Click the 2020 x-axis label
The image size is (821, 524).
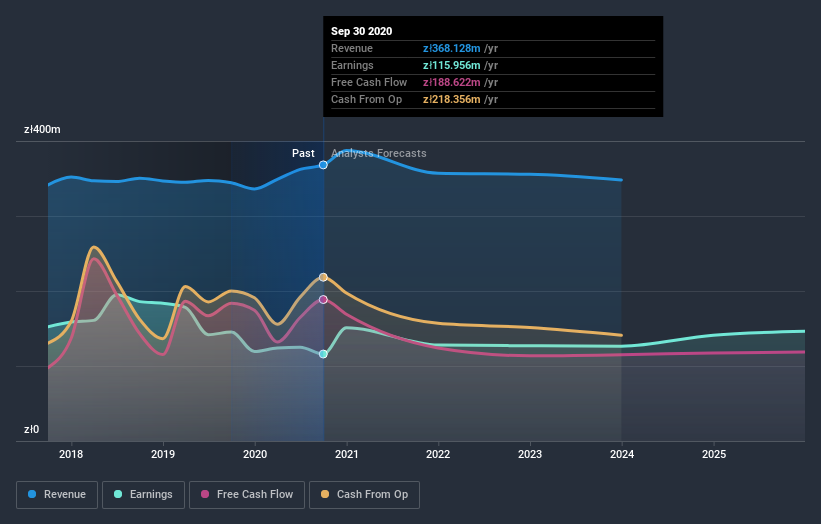point(255,454)
